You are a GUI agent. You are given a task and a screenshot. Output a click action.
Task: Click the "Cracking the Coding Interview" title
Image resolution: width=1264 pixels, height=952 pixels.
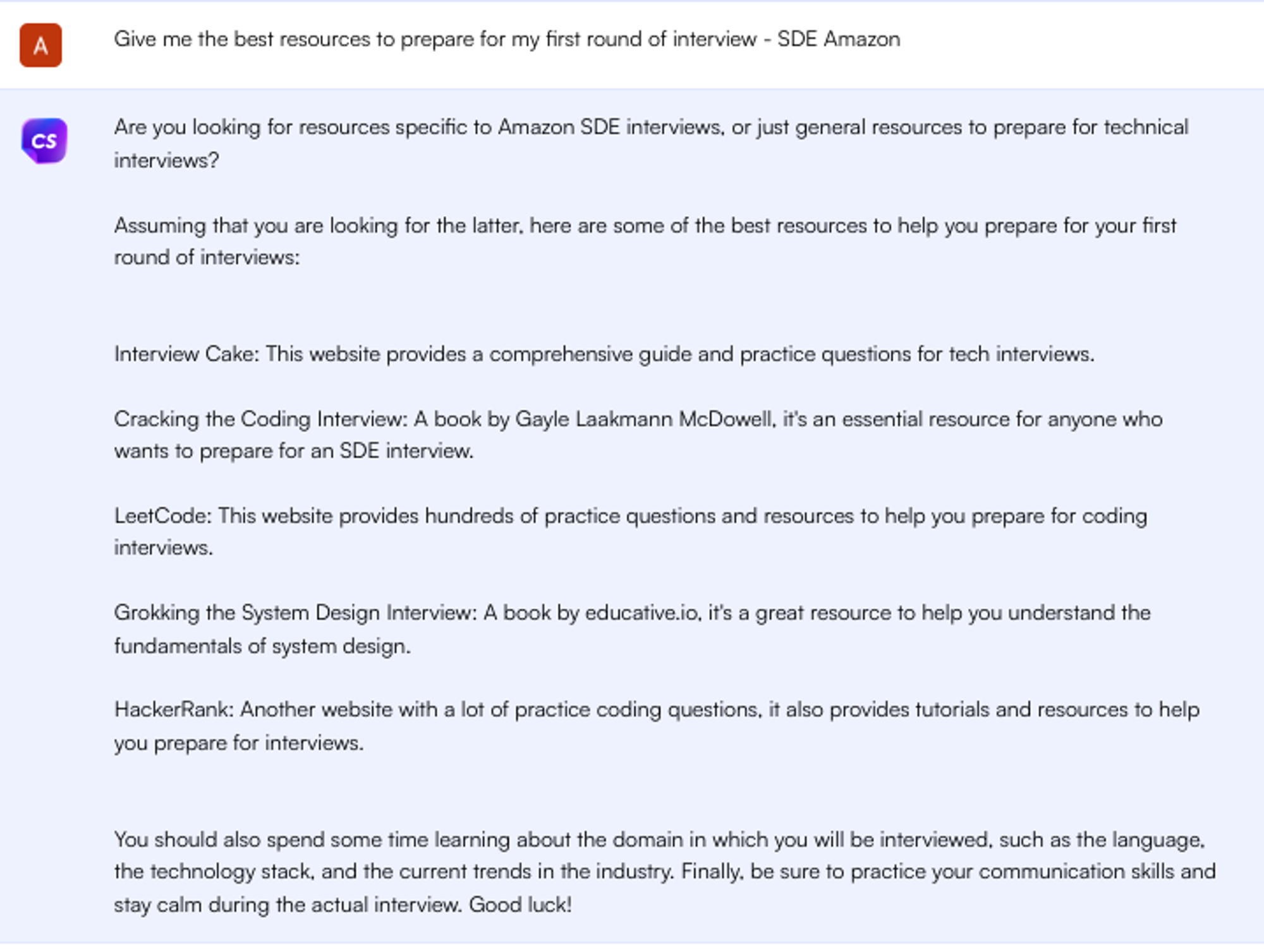260,419
